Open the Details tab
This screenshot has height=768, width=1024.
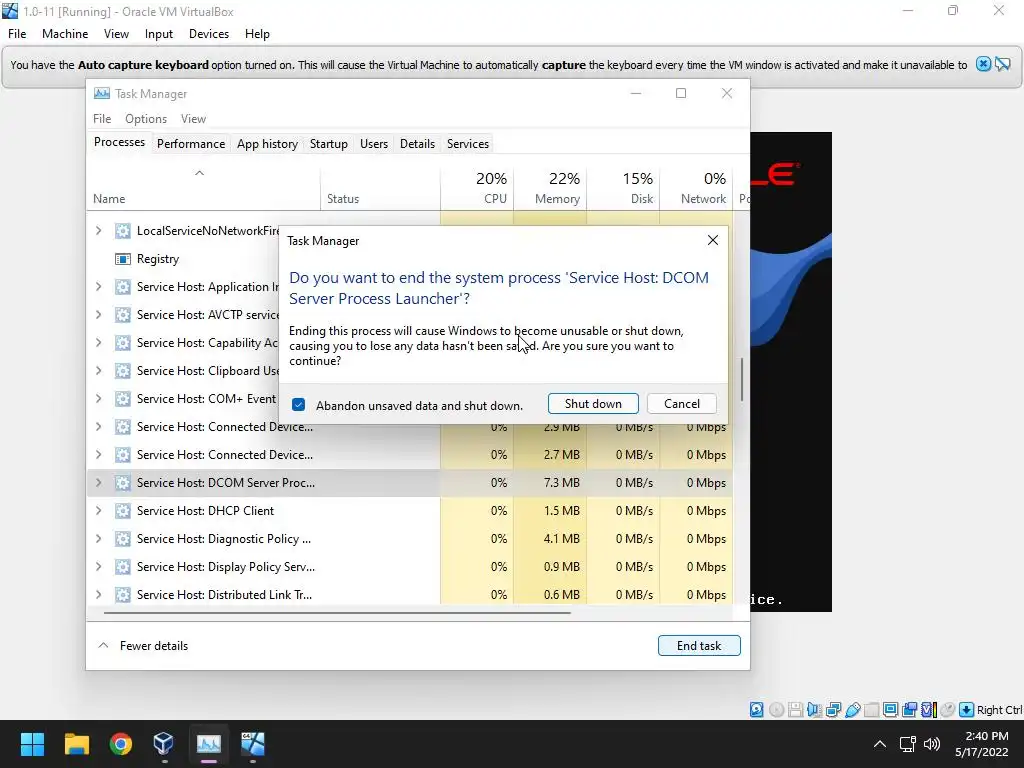pyautogui.click(x=417, y=144)
